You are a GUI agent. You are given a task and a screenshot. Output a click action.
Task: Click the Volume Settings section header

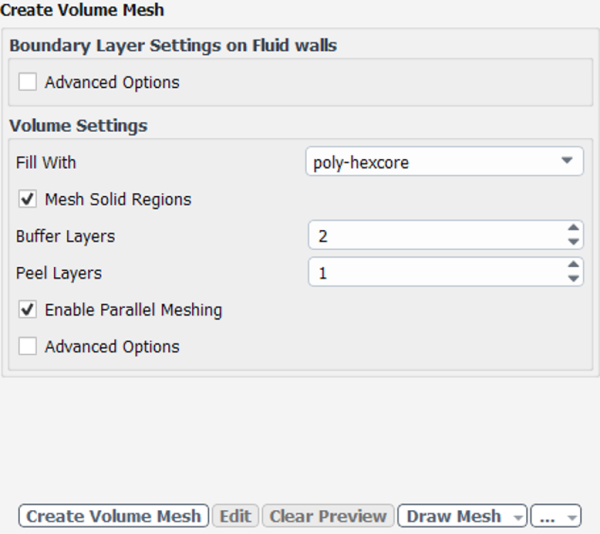tap(78, 126)
